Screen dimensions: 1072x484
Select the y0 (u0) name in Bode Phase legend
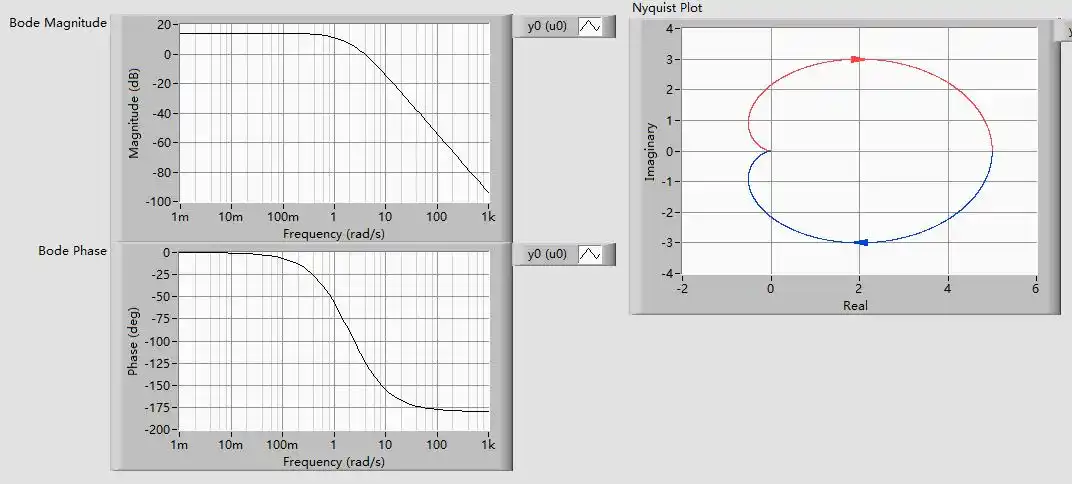[x=547, y=255]
